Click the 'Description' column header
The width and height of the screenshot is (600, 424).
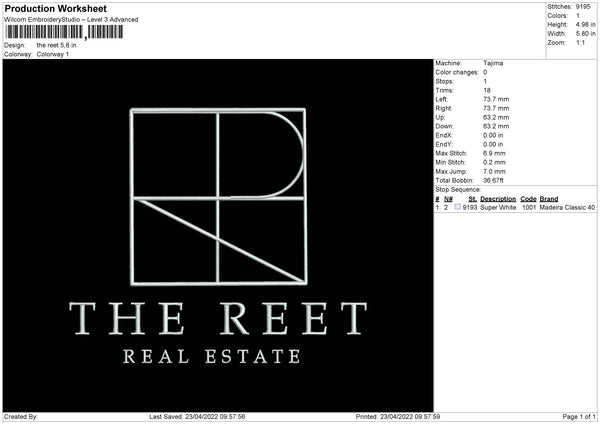498,199
